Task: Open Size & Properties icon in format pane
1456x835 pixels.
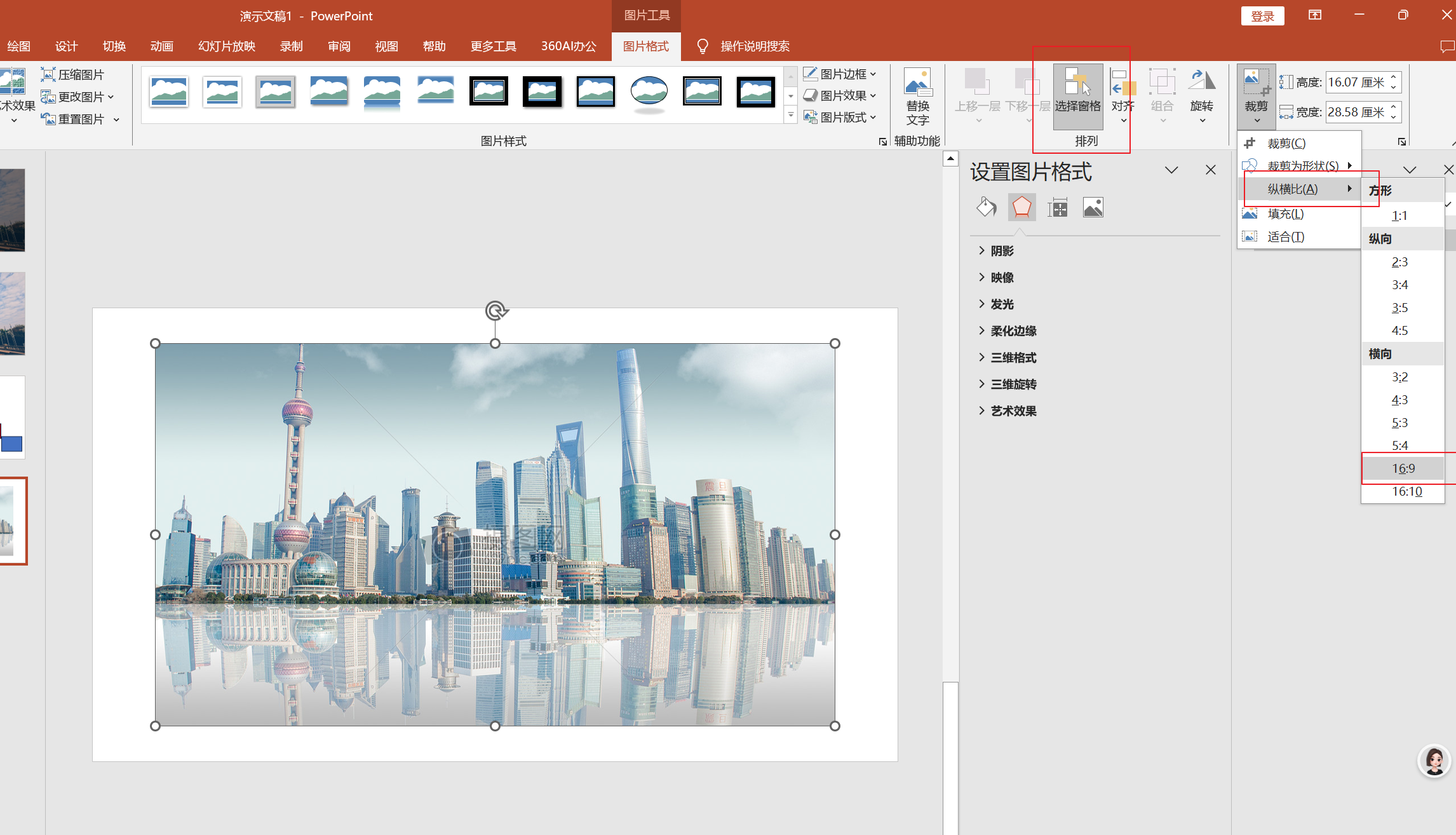Action: click(x=1057, y=207)
